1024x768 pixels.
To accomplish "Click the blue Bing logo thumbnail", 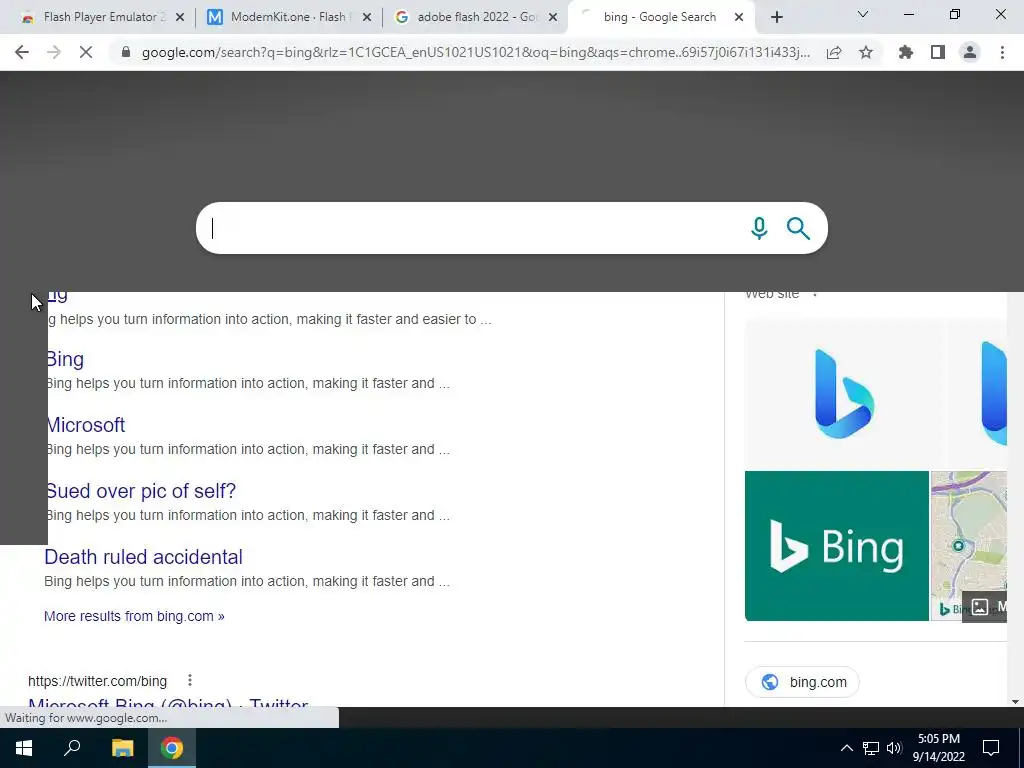I will (844, 393).
